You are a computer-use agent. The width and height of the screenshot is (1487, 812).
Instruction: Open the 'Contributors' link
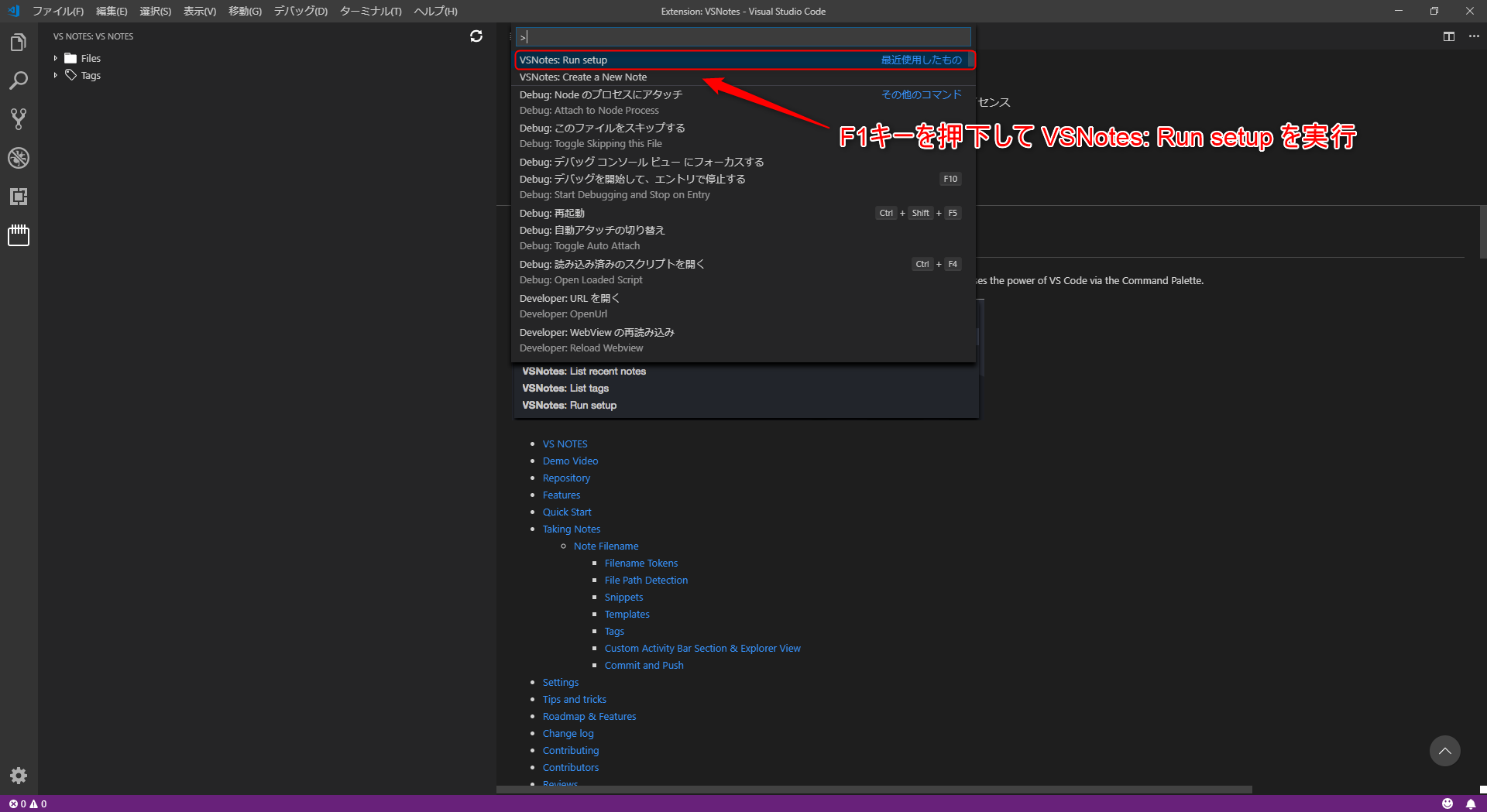[x=571, y=767]
